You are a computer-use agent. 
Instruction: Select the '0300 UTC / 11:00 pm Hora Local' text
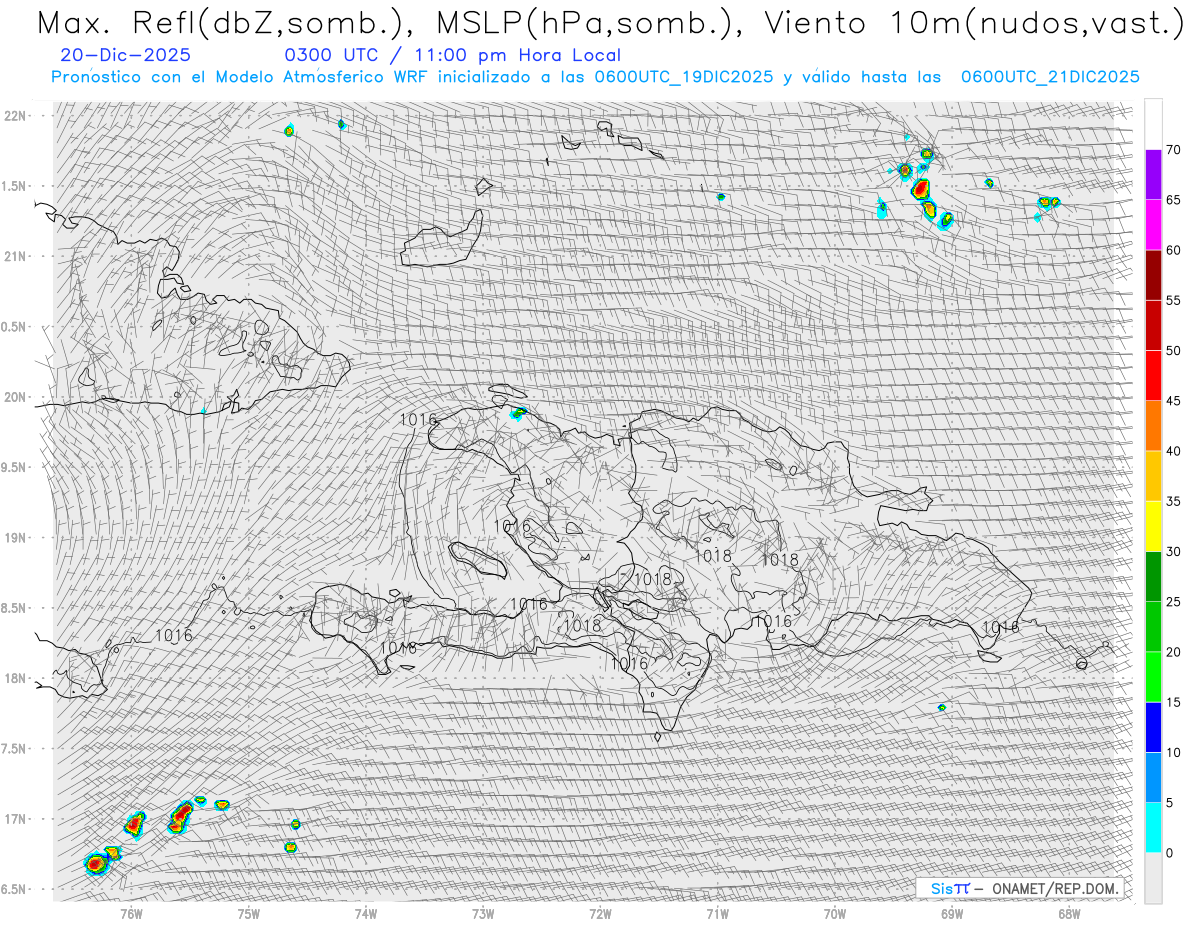click(452, 56)
